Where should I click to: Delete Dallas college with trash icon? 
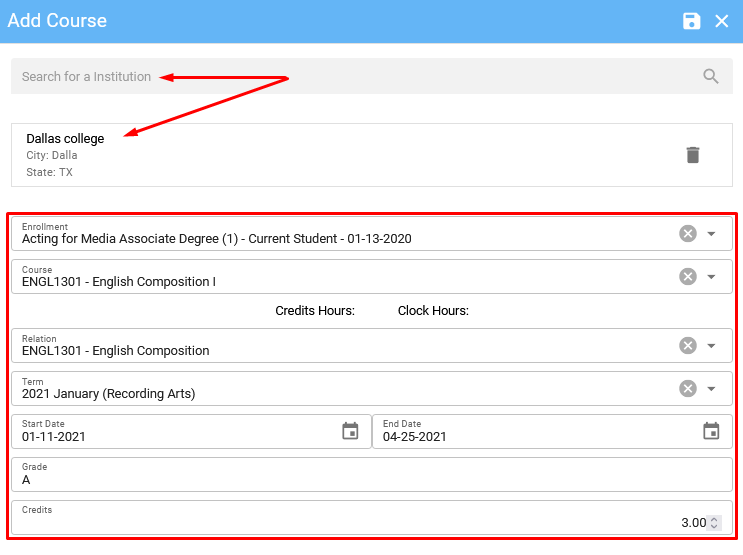(x=693, y=155)
